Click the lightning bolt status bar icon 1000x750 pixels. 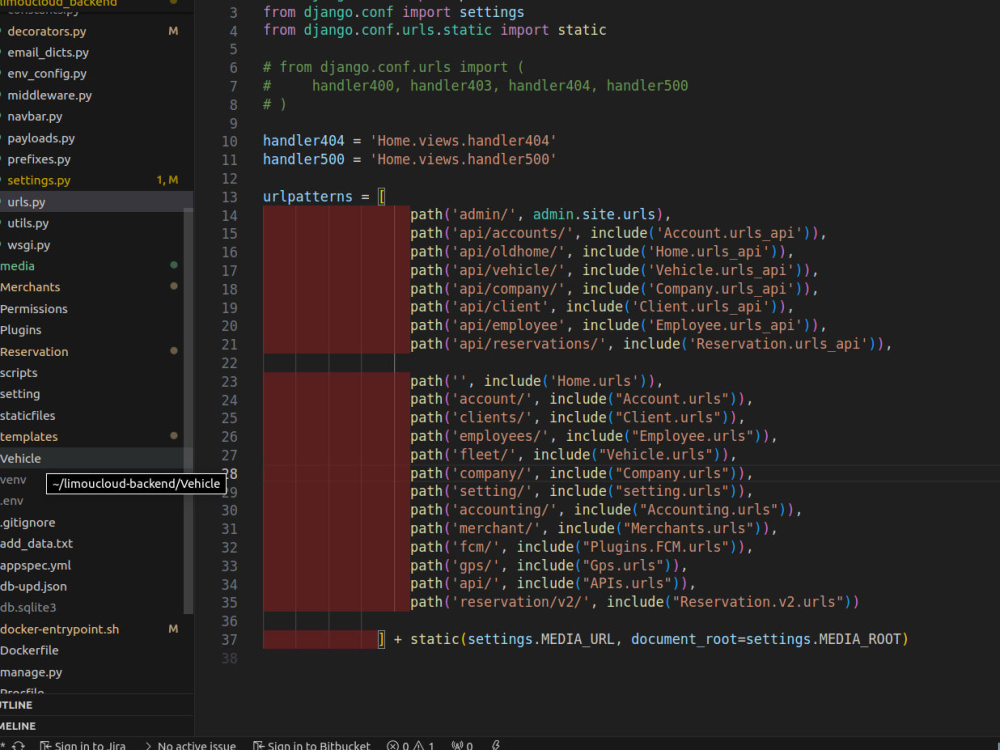(x=496, y=745)
